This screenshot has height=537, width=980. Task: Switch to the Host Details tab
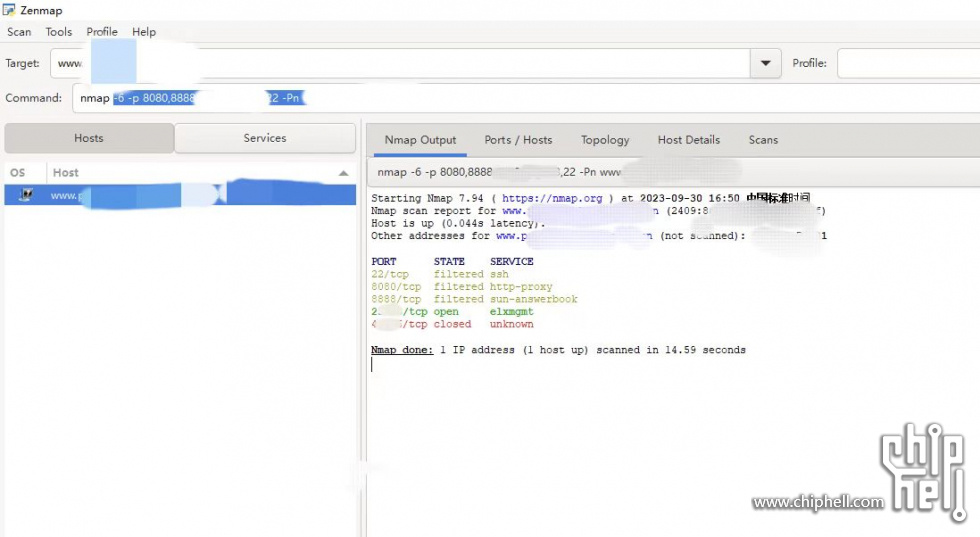point(689,140)
